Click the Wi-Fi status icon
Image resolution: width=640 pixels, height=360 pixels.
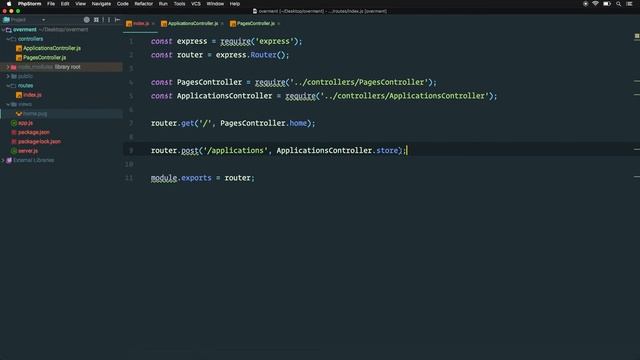coord(596,4)
